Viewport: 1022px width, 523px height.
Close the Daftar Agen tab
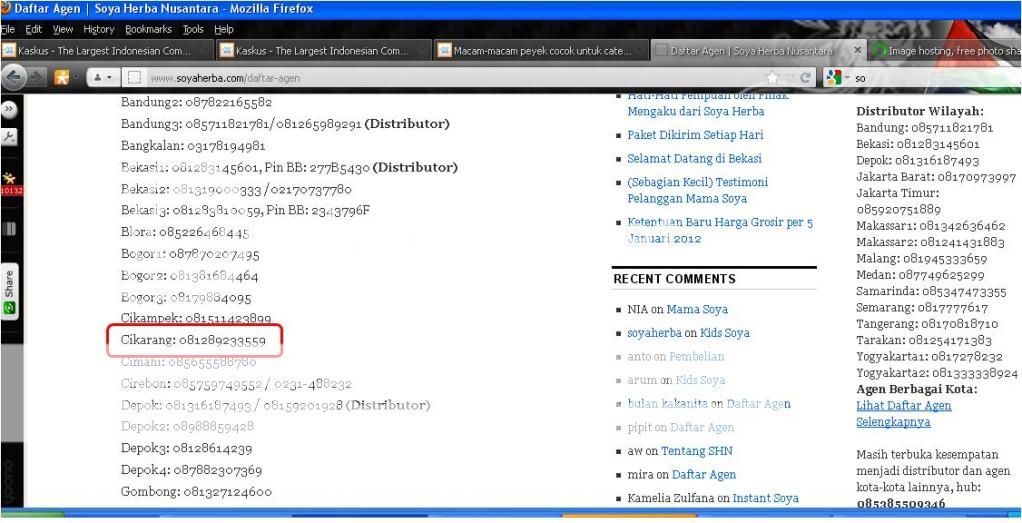857,50
